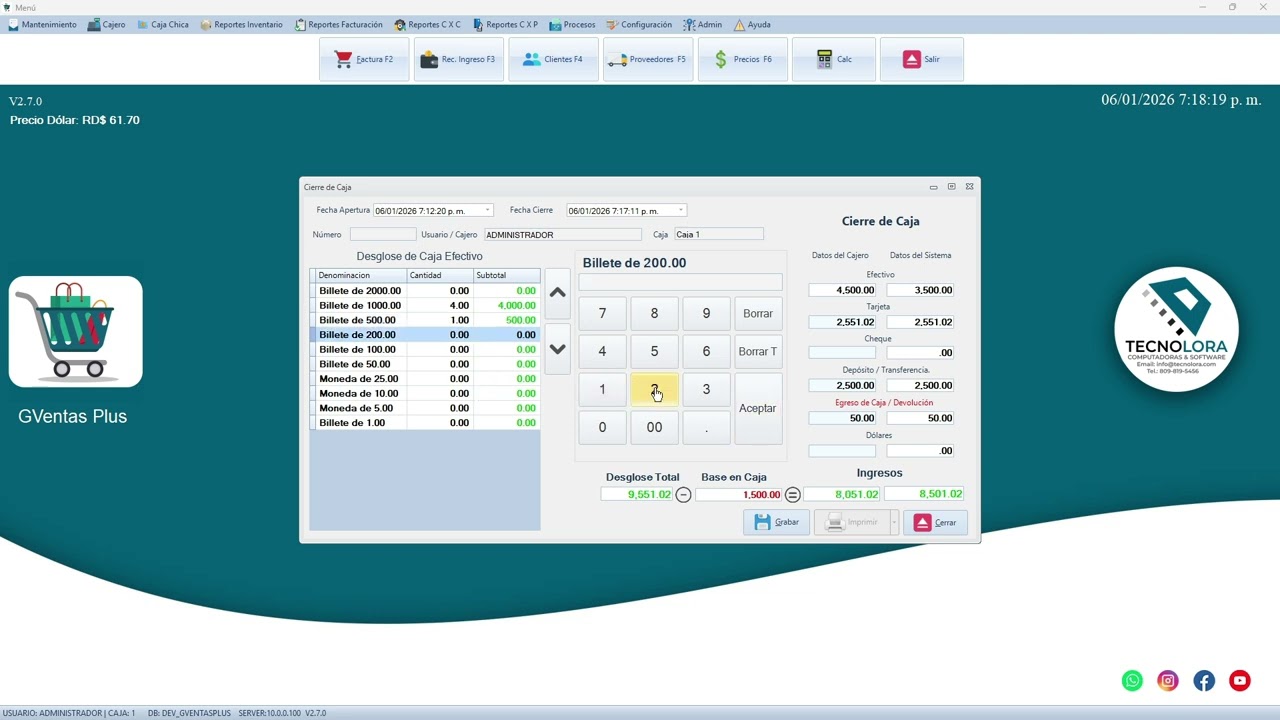
Task: Click keypad digit 3
Action: click(706, 390)
